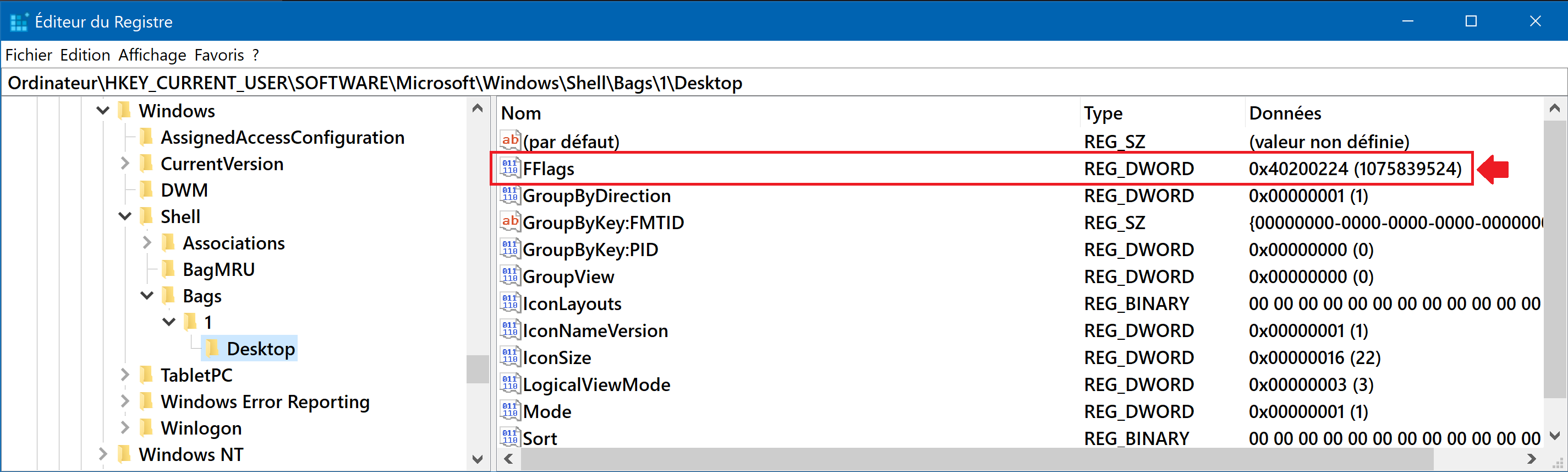The image size is (1568, 472).
Task: Open the Favoris menu
Action: [x=219, y=55]
